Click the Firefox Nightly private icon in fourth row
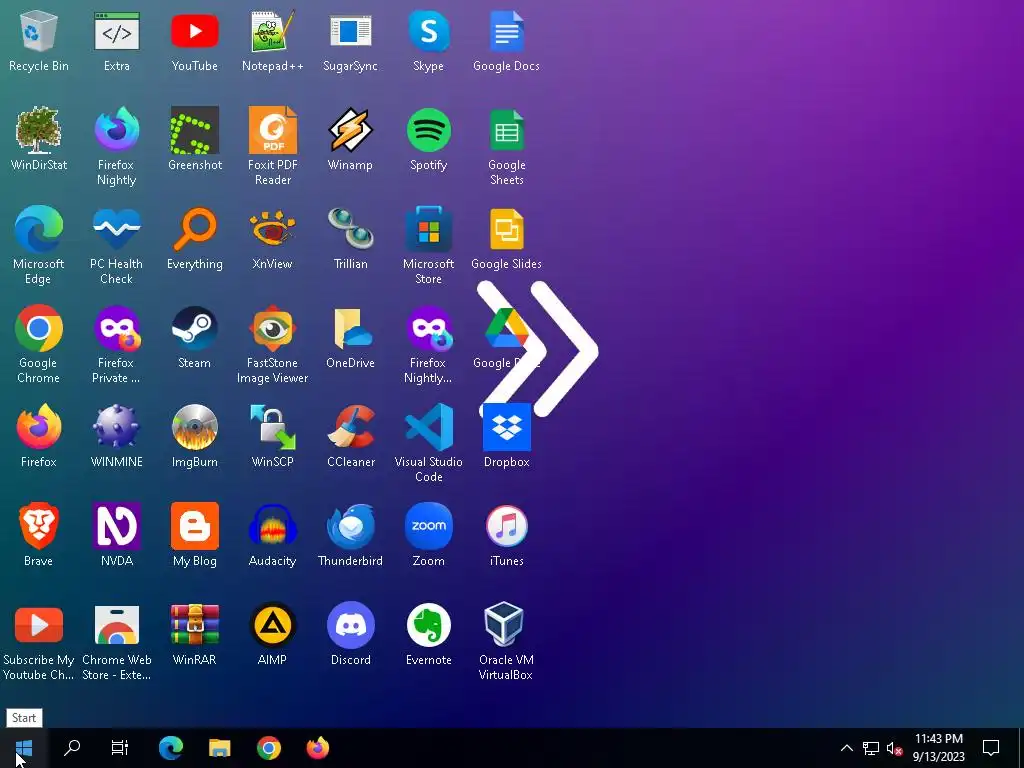 click(x=428, y=328)
